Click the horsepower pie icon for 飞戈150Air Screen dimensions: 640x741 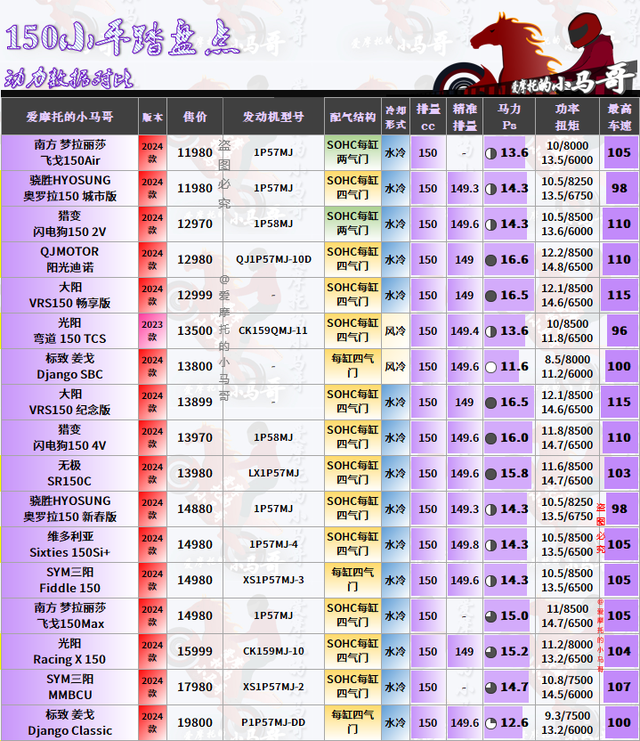click(491, 153)
